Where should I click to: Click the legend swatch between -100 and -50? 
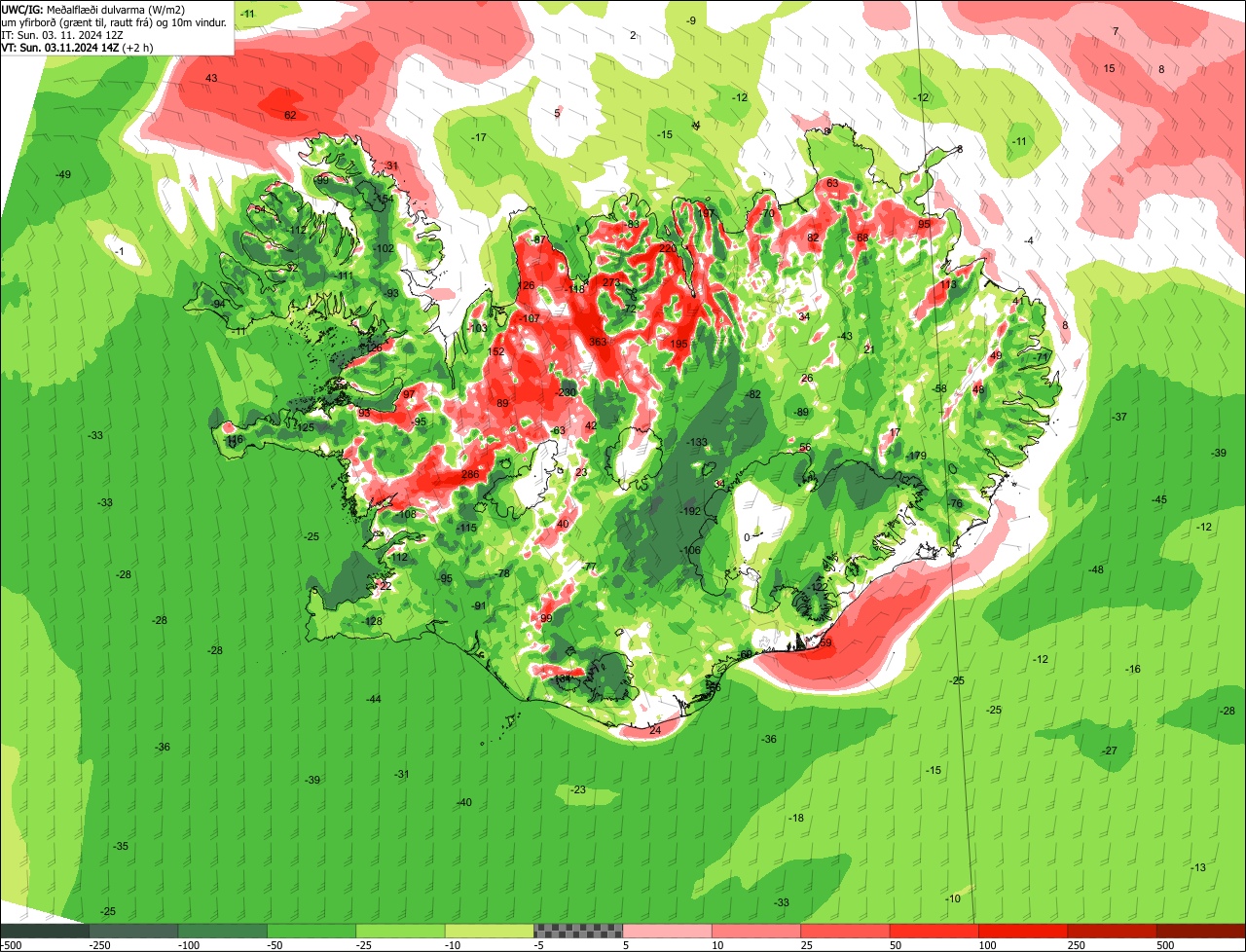click(x=222, y=931)
